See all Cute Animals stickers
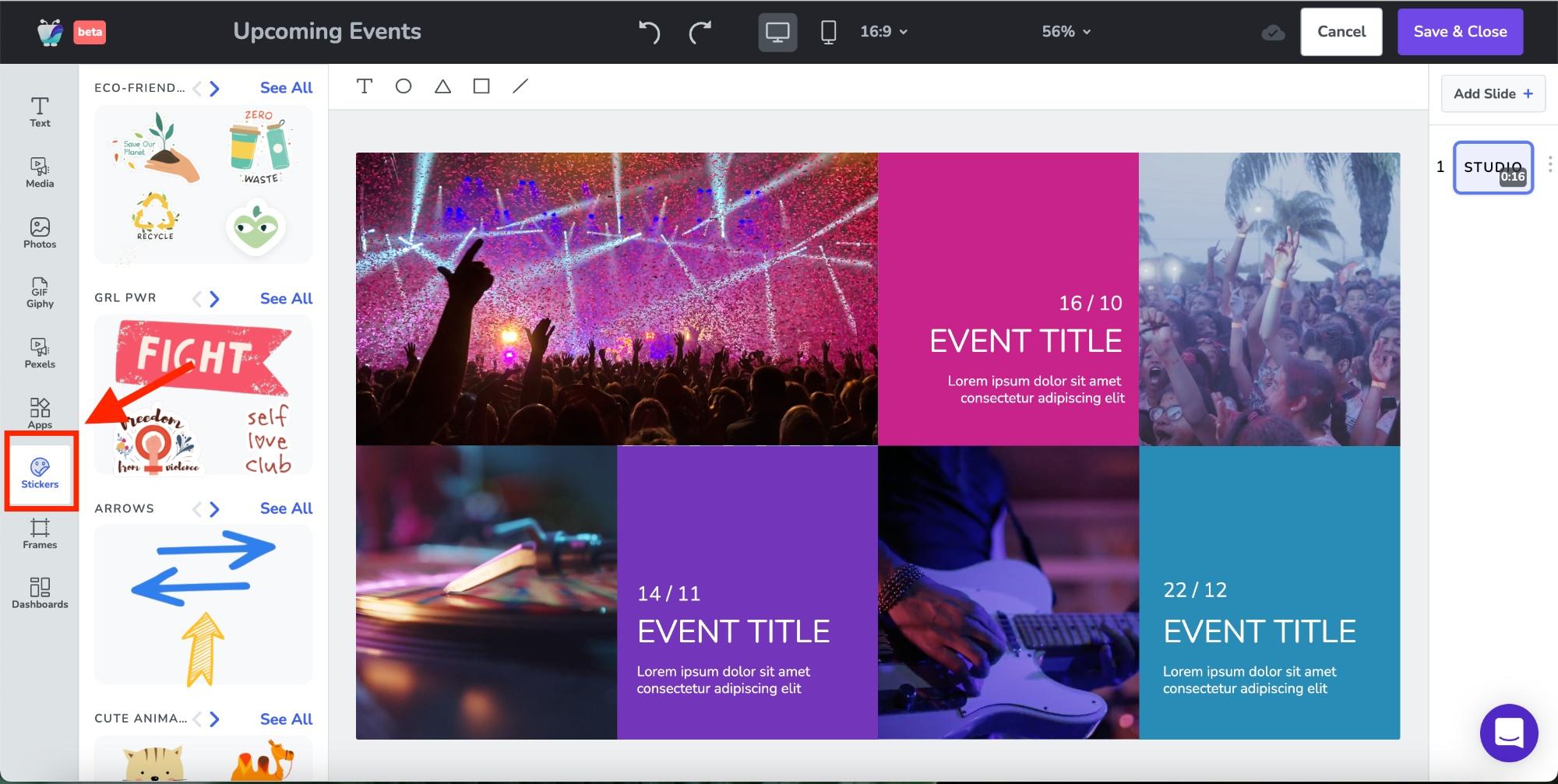The image size is (1558, 784). coord(286,719)
